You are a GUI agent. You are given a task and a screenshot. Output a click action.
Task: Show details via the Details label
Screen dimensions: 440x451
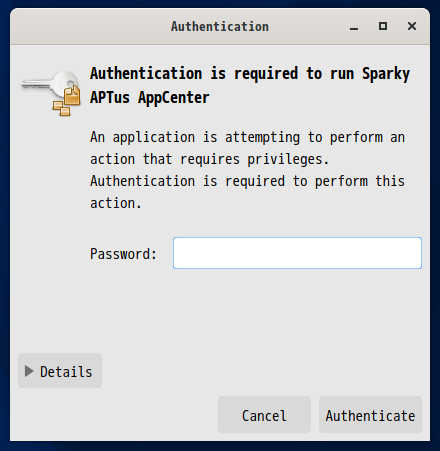click(x=66, y=372)
